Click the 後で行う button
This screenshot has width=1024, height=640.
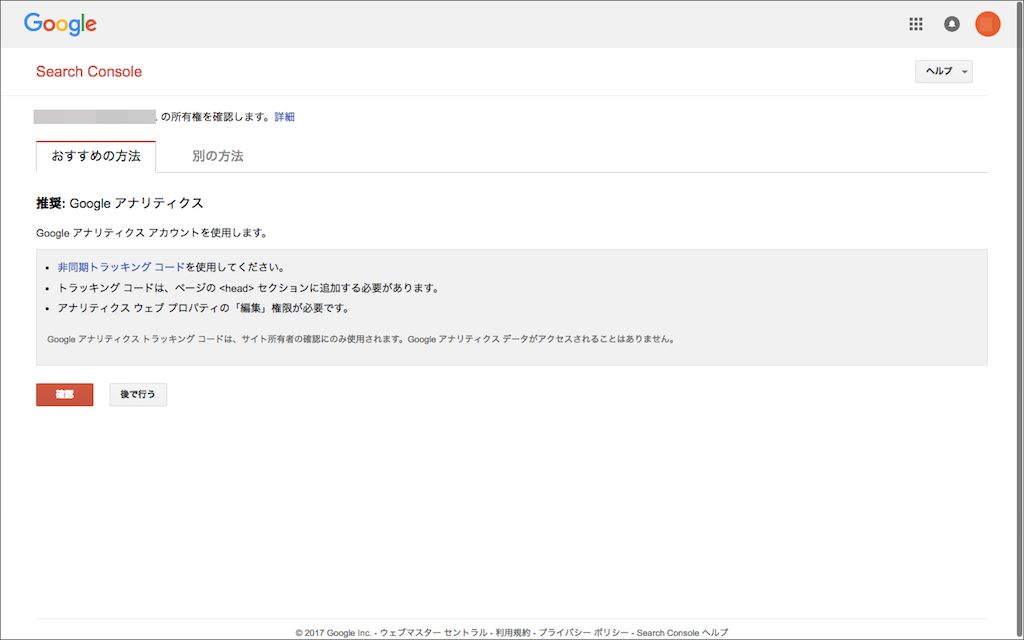[x=138, y=394]
